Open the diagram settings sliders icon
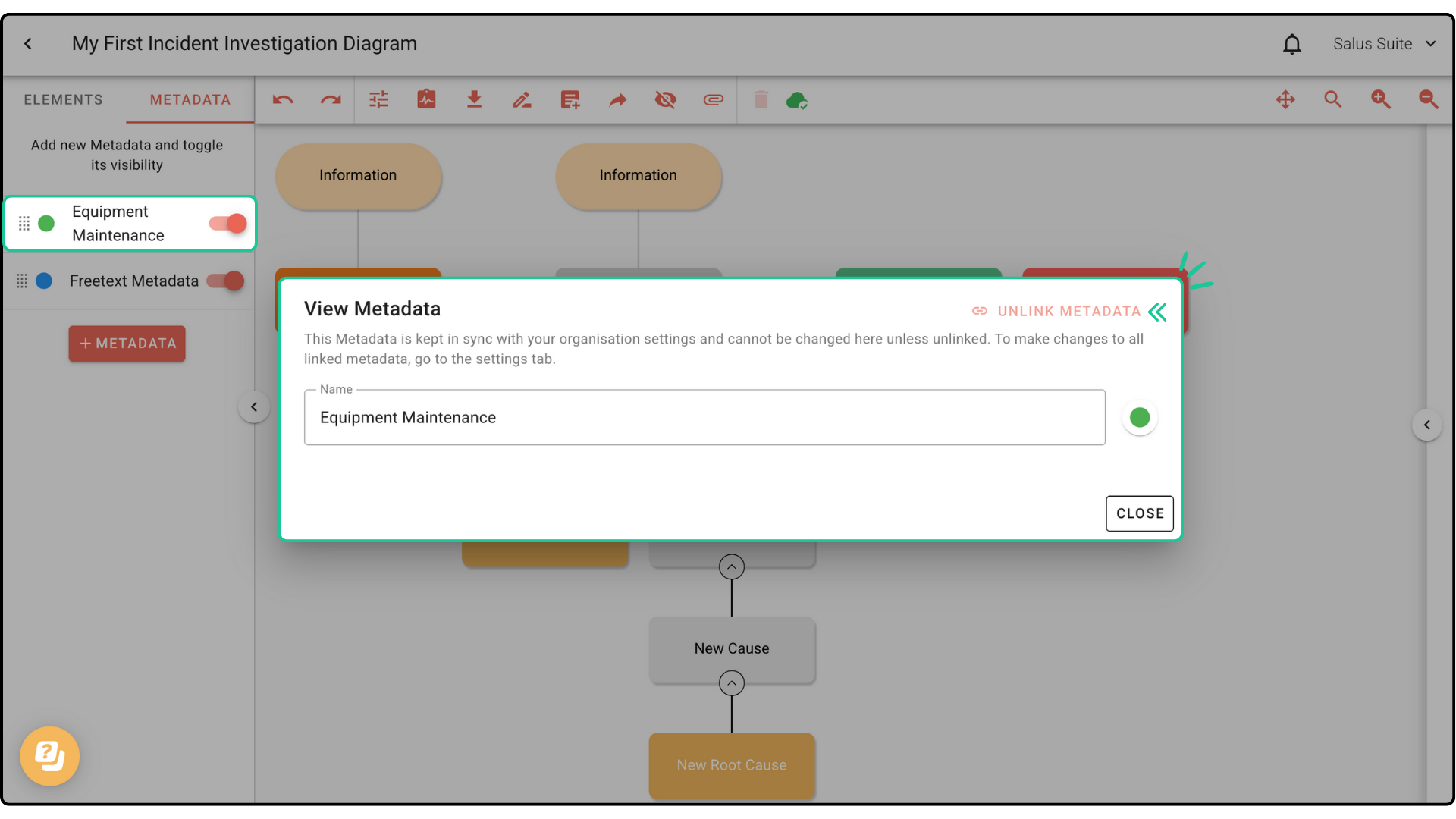The height and width of the screenshot is (819, 1456). tap(378, 99)
